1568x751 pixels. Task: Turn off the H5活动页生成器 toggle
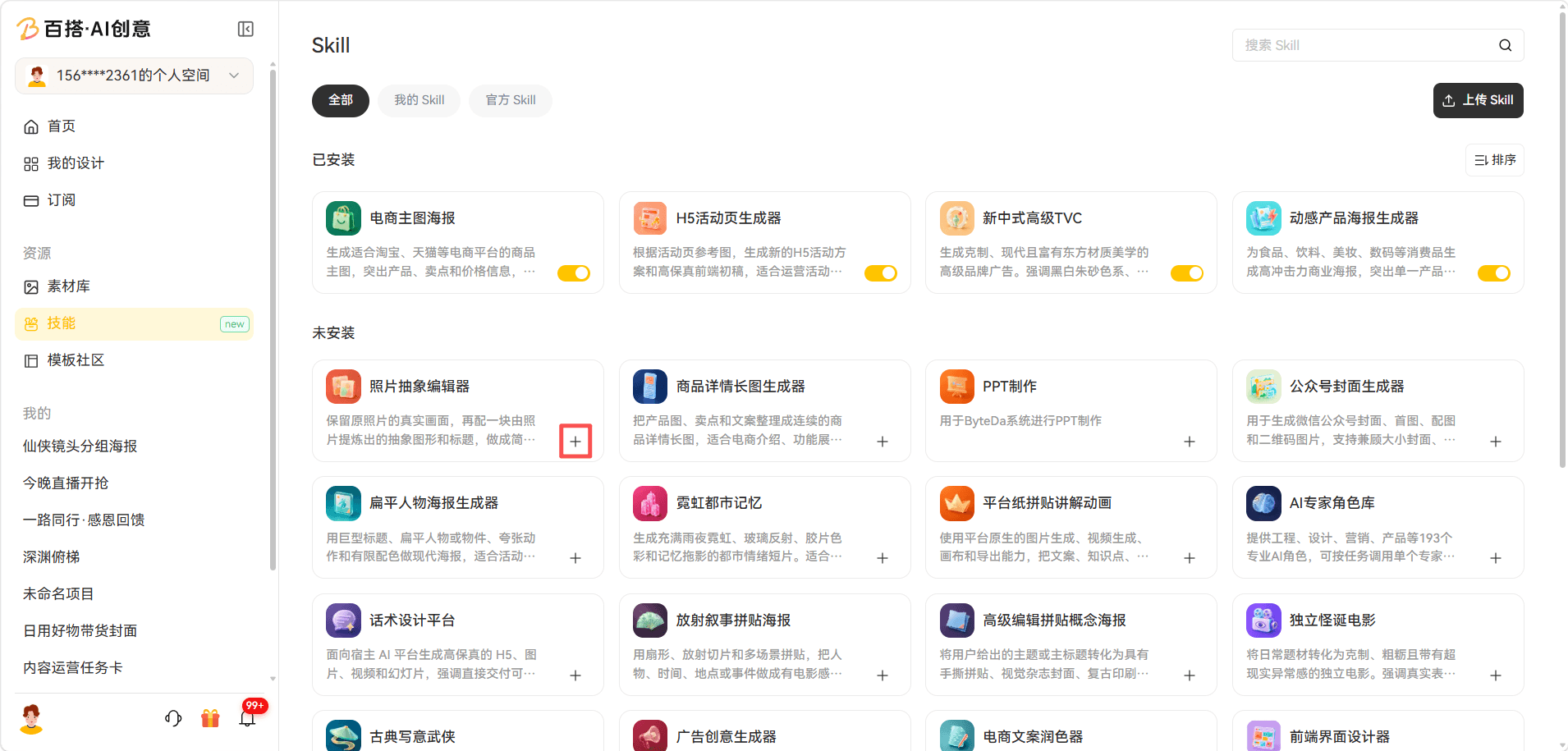pyautogui.click(x=881, y=273)
